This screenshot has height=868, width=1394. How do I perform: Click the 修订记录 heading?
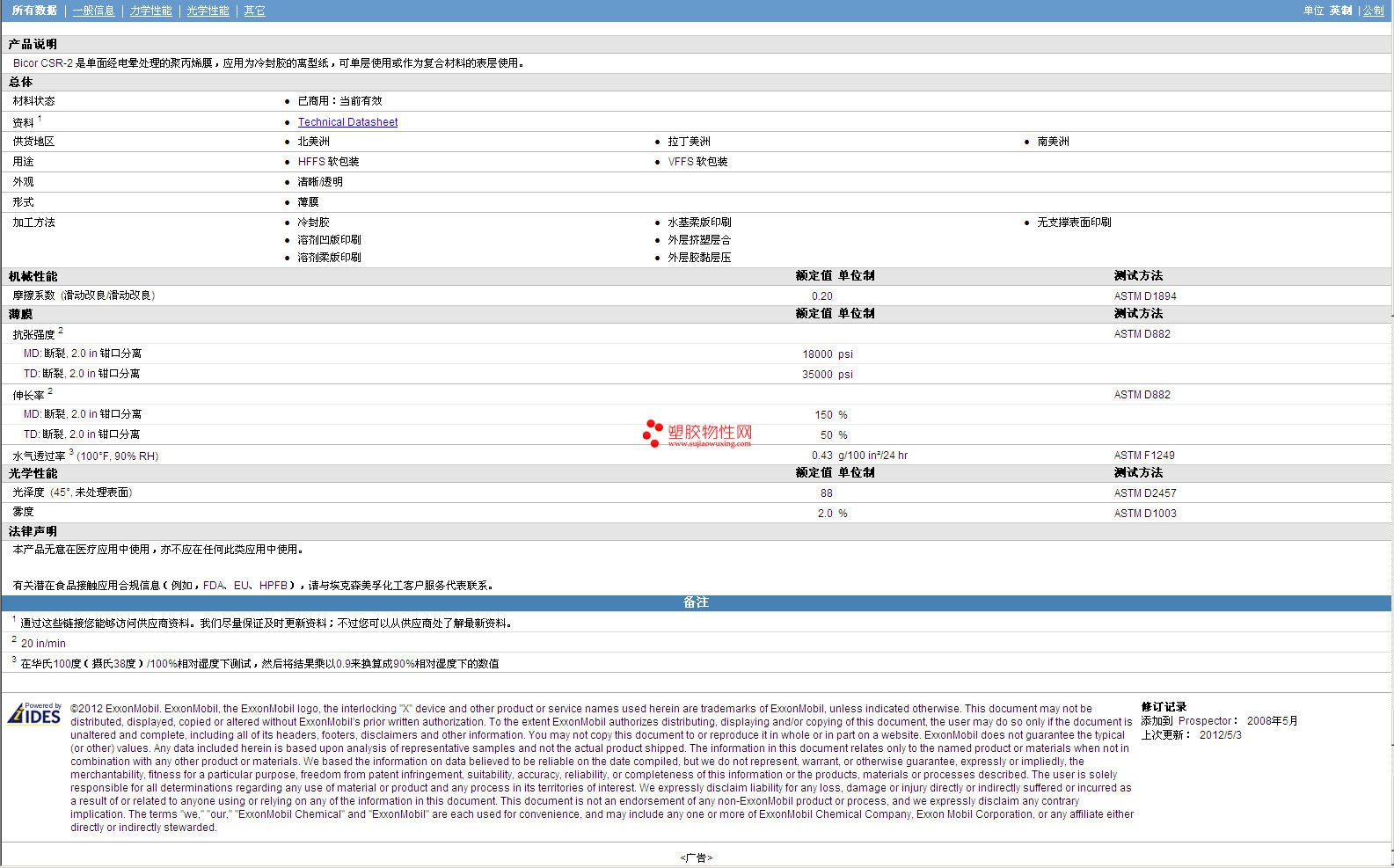1164,707
